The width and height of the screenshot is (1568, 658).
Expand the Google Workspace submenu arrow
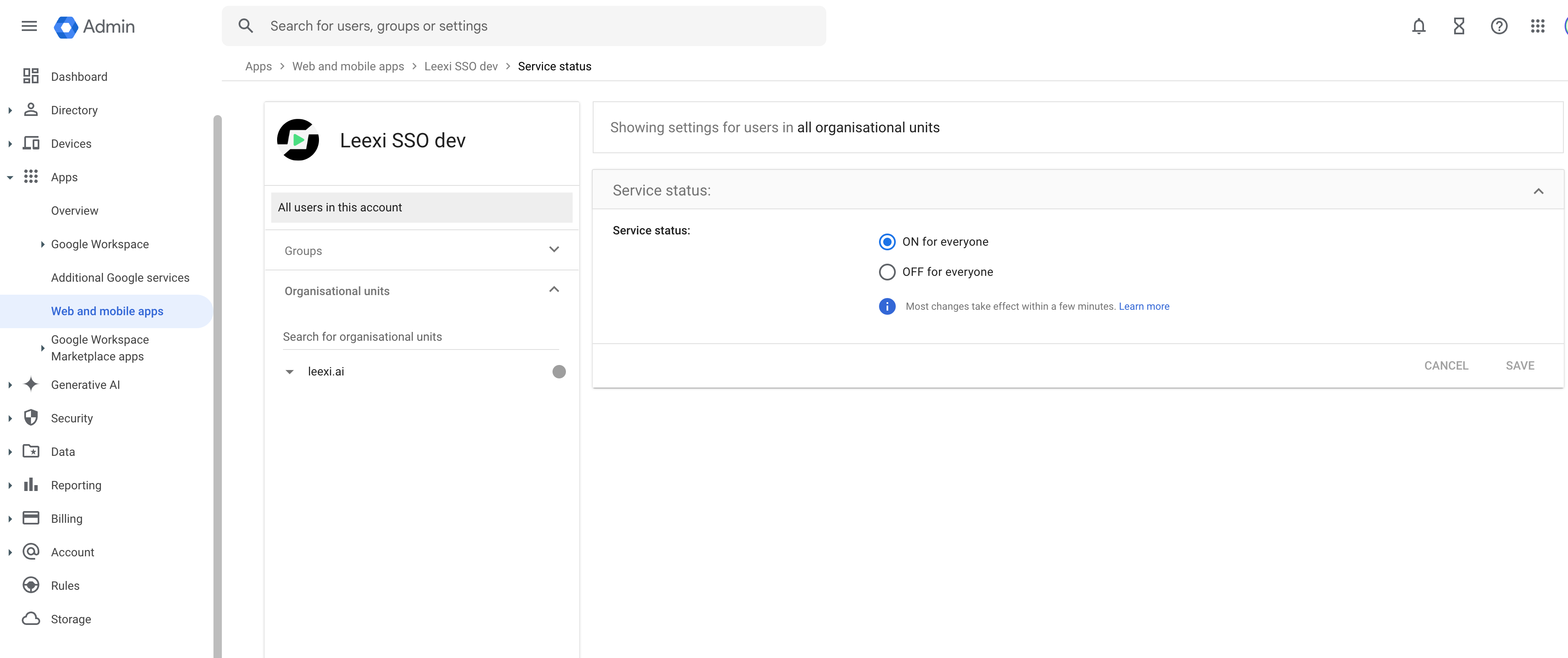pyautogui.click(x=43, y=244)
